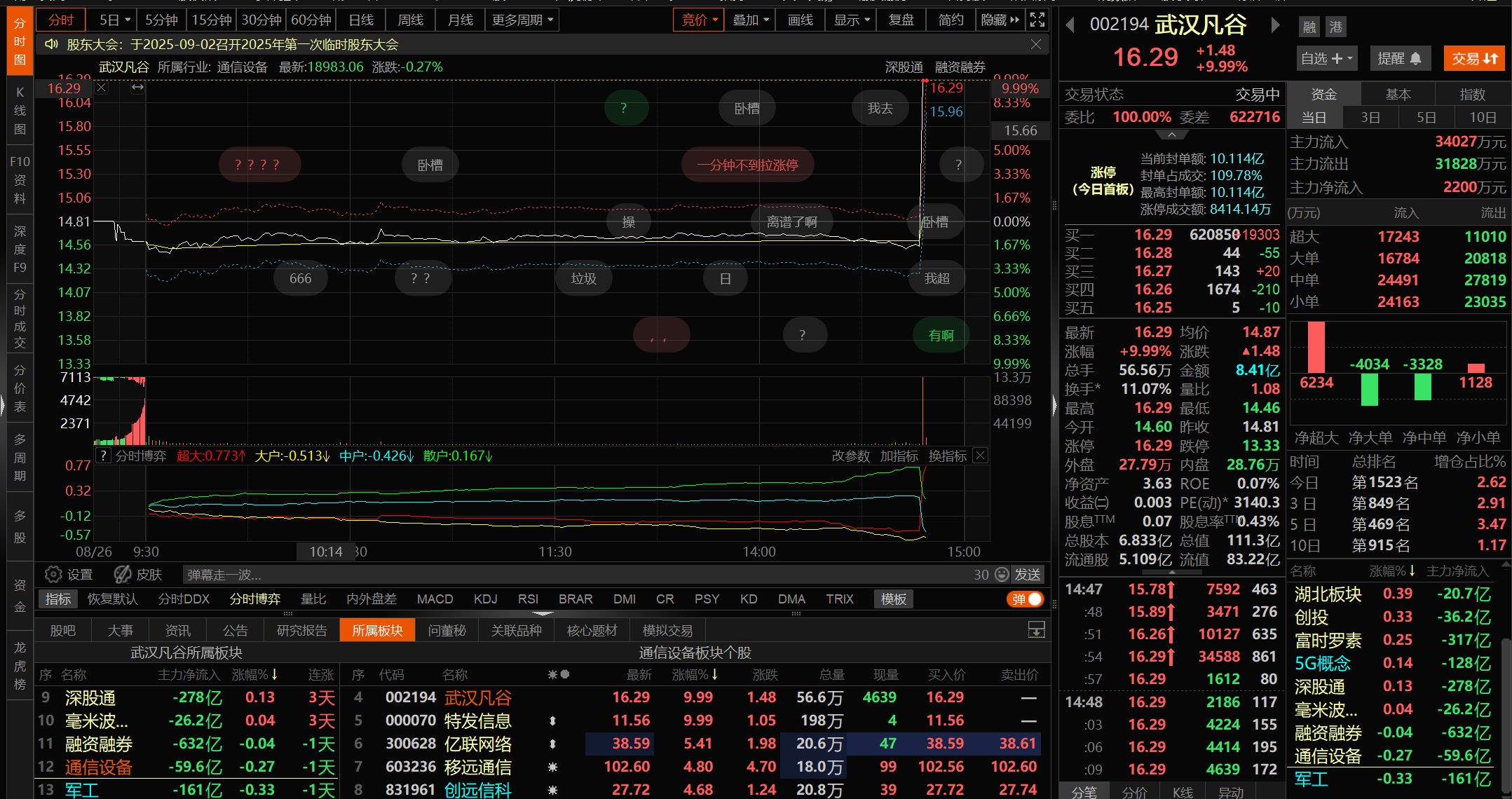
Task: Open K线图 sidebar view
Action: click(20, 111)
